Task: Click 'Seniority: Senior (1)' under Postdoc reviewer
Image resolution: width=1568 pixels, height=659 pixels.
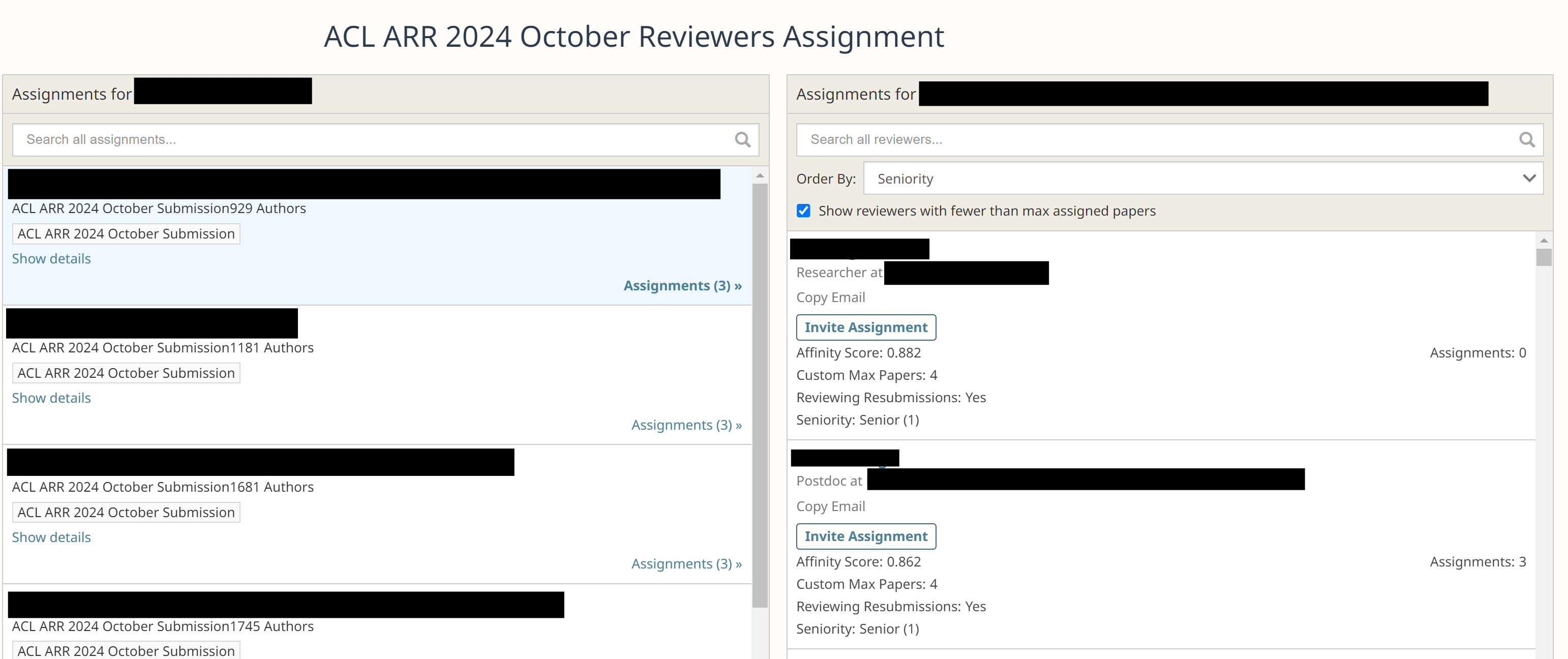Action: [858, 628]
